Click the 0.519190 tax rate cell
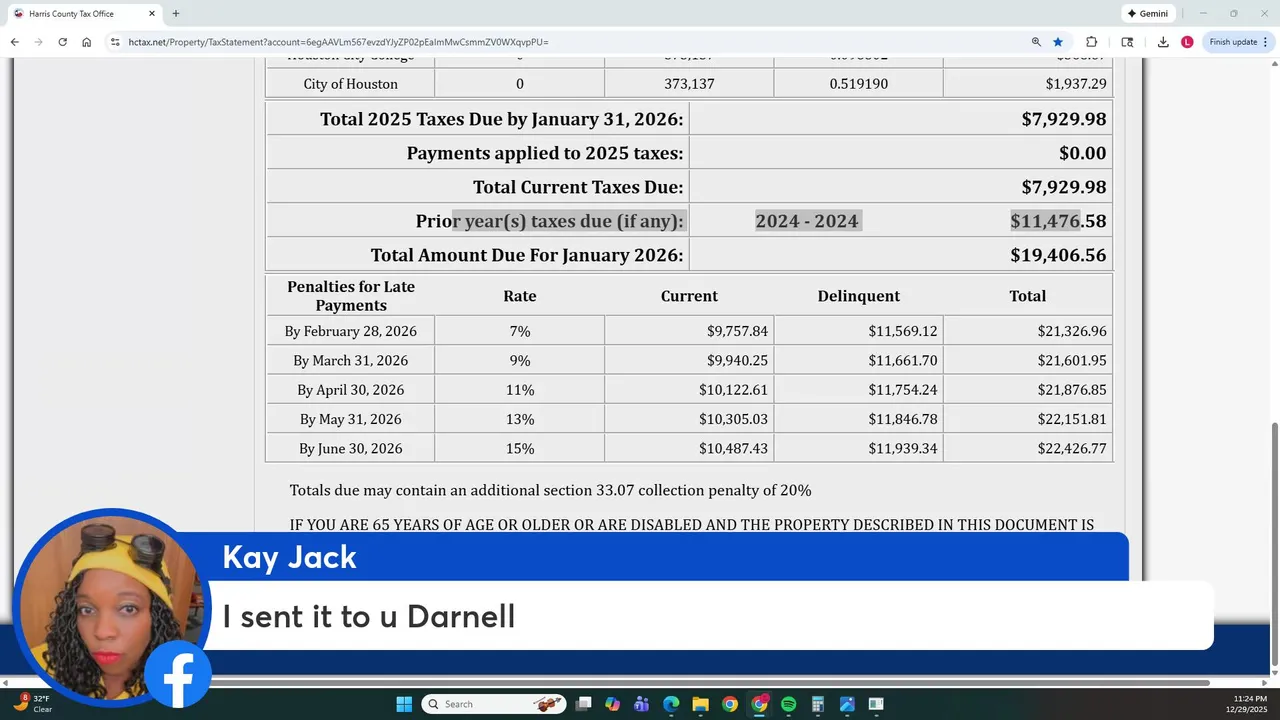The image size is (1280, 720). click(x=858, y=84)
